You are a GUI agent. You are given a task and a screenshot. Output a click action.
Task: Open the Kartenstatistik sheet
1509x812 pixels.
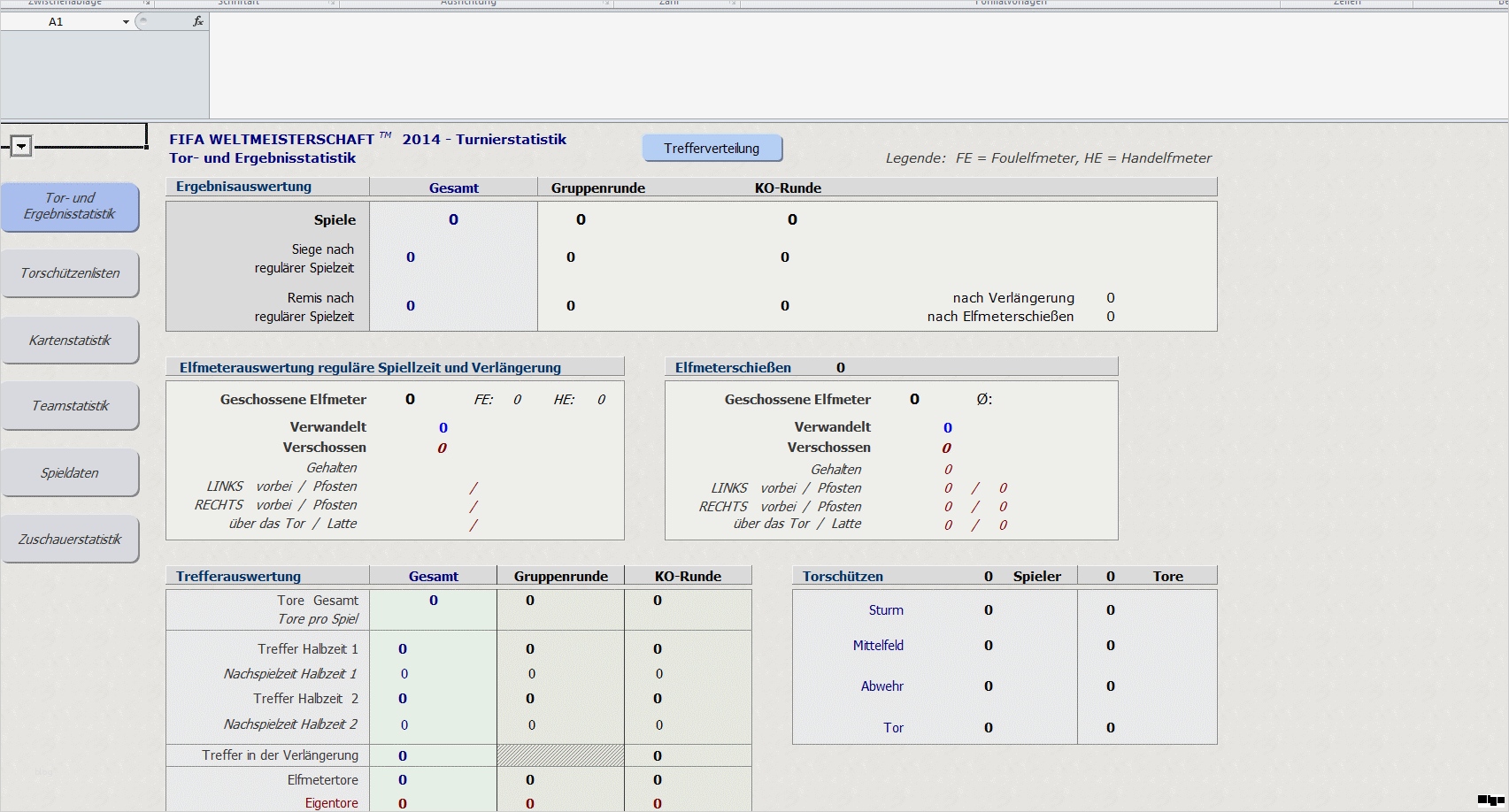click(x=70, y=341)
